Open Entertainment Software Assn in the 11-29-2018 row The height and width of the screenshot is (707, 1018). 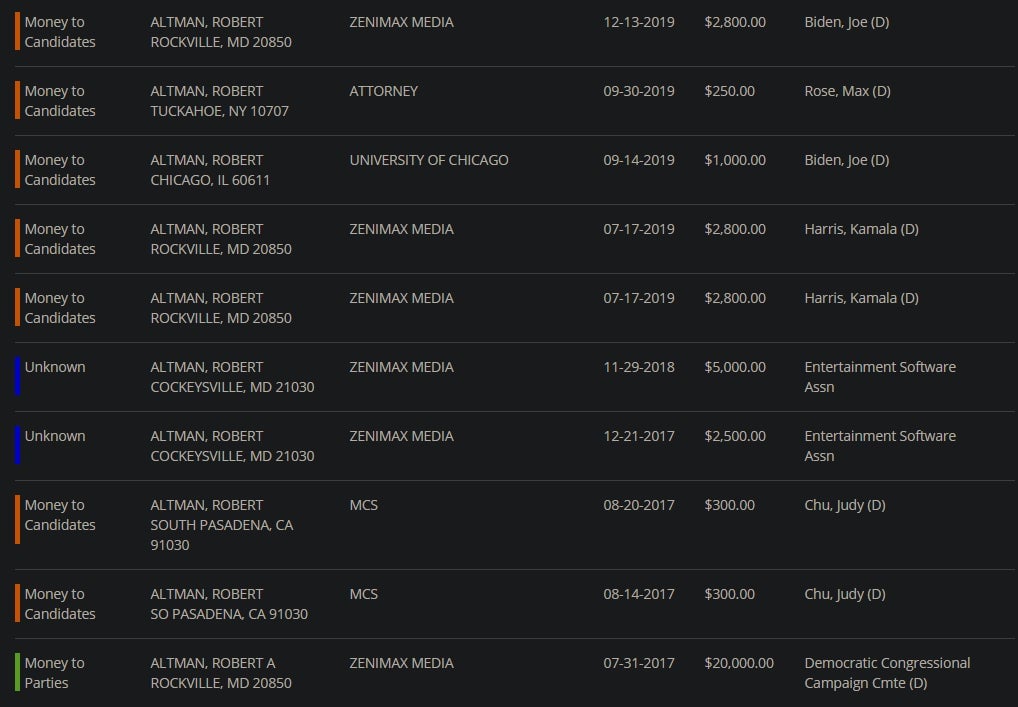tap(879, 377)
